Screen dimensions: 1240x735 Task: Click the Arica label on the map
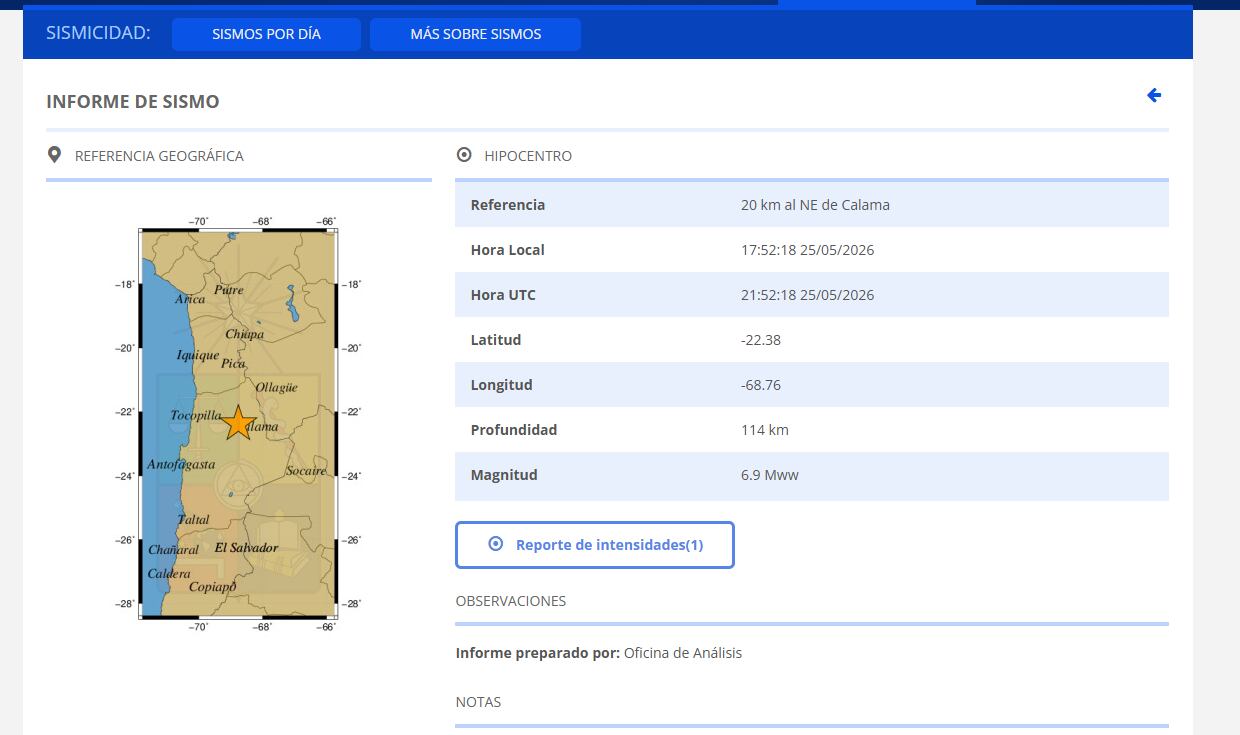pos(190,298)
